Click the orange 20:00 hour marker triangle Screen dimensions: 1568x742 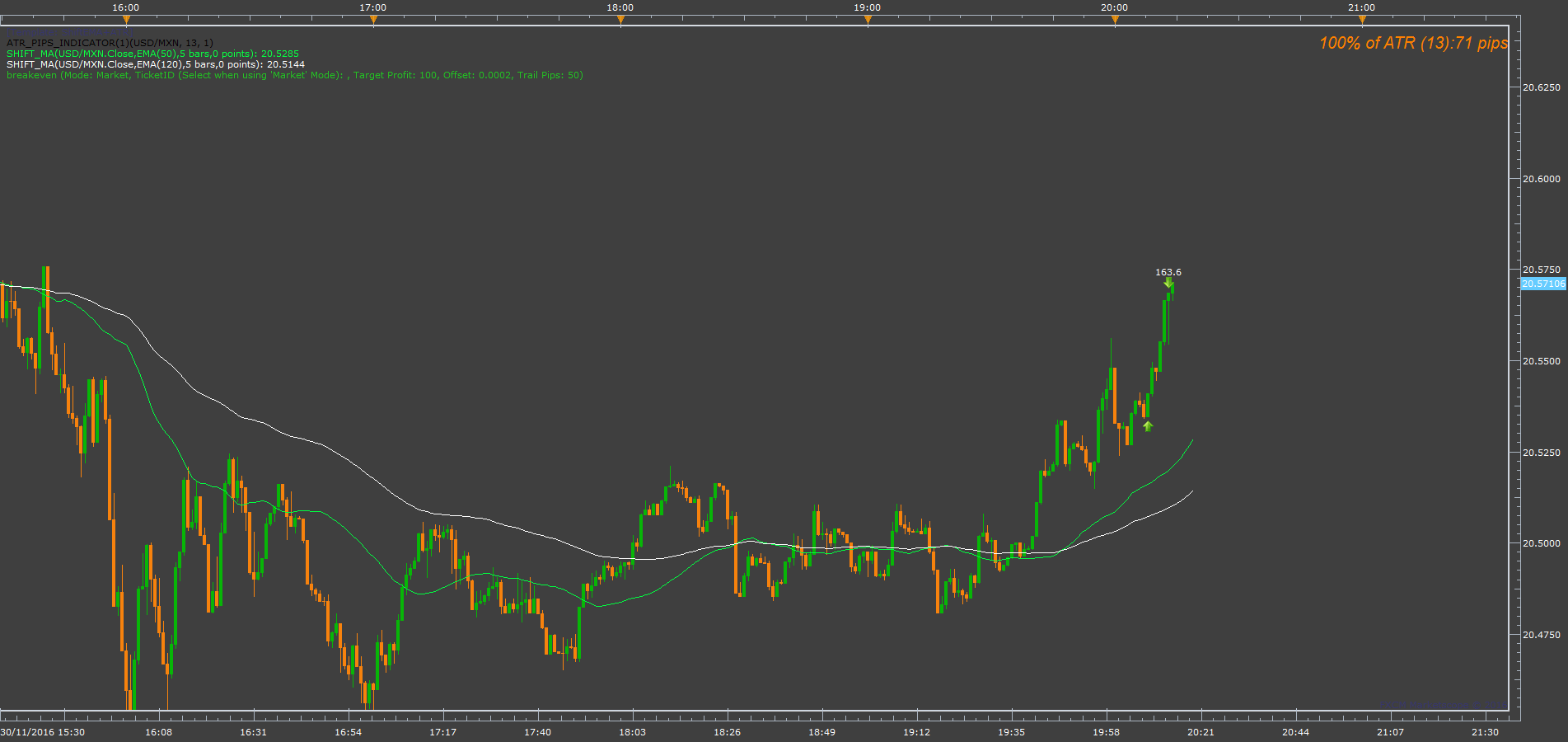1115,20
